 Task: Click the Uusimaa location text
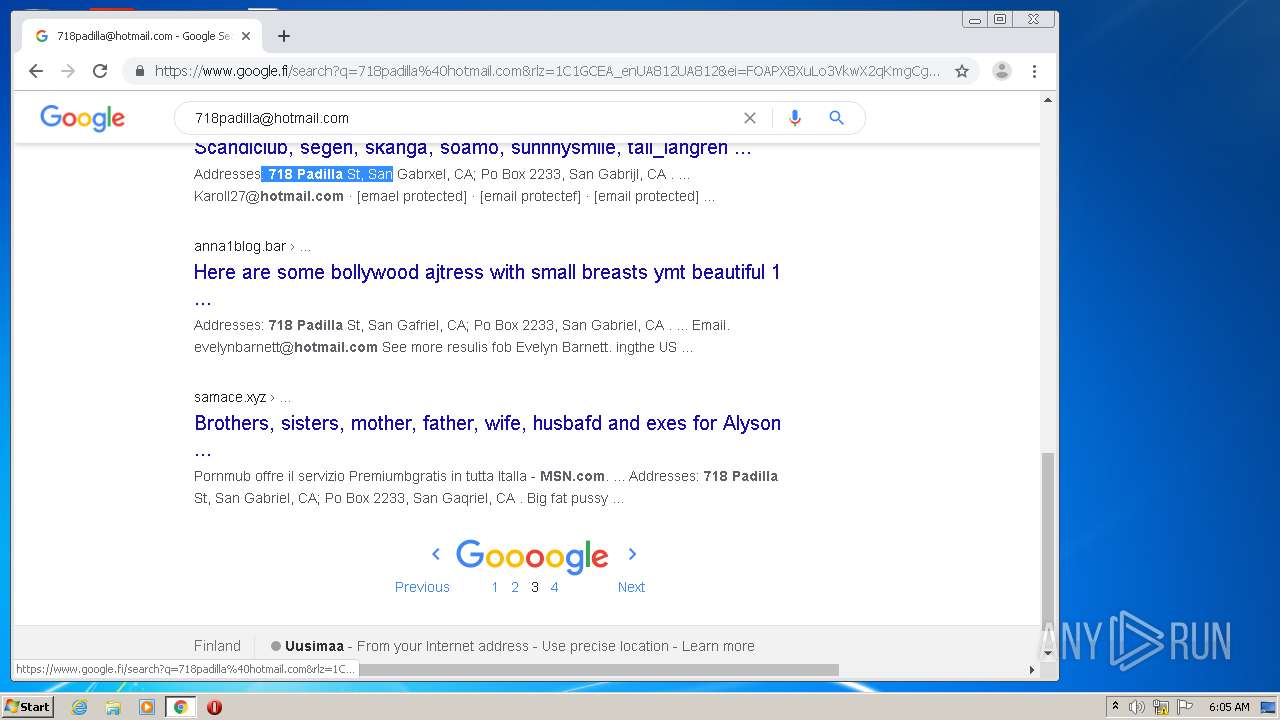315,646
